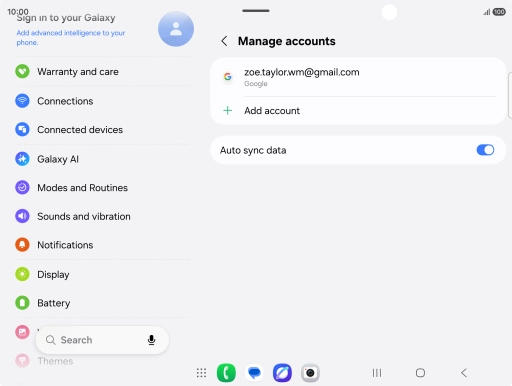Go back from Manage accounts
Screen dimensions: 512x386
[224, 41]
